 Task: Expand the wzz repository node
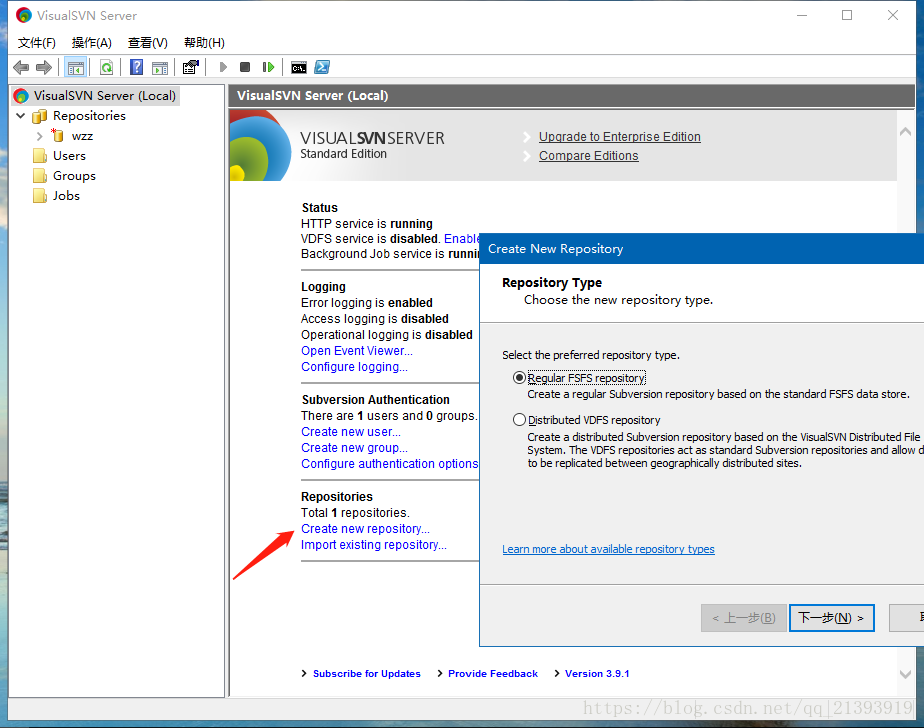(39, 136)
